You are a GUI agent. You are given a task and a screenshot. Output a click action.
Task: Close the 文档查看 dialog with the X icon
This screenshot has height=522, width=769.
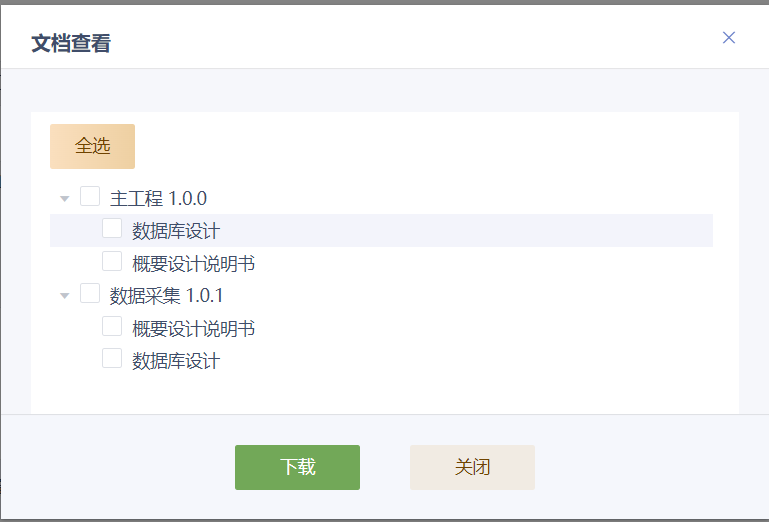point(729,38)
